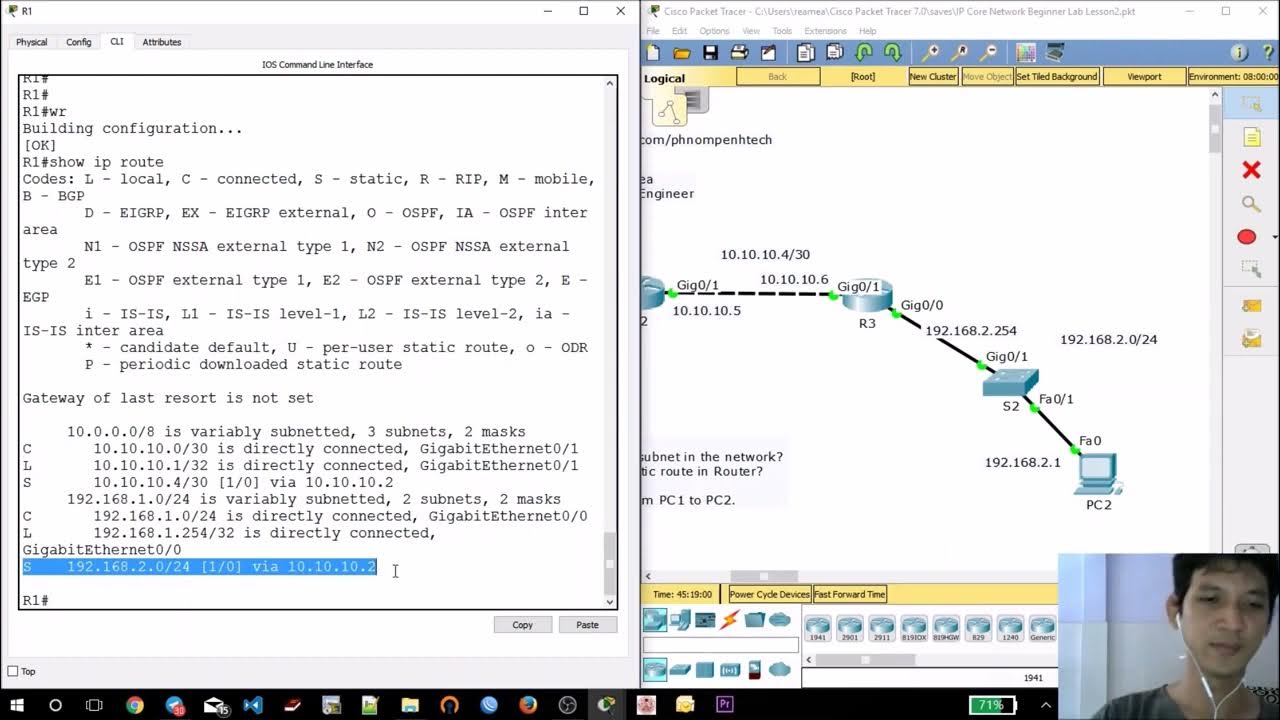1280x720 pixels.
Task: Pick the 1240 router model
Action: click(x=1010, y=627)
